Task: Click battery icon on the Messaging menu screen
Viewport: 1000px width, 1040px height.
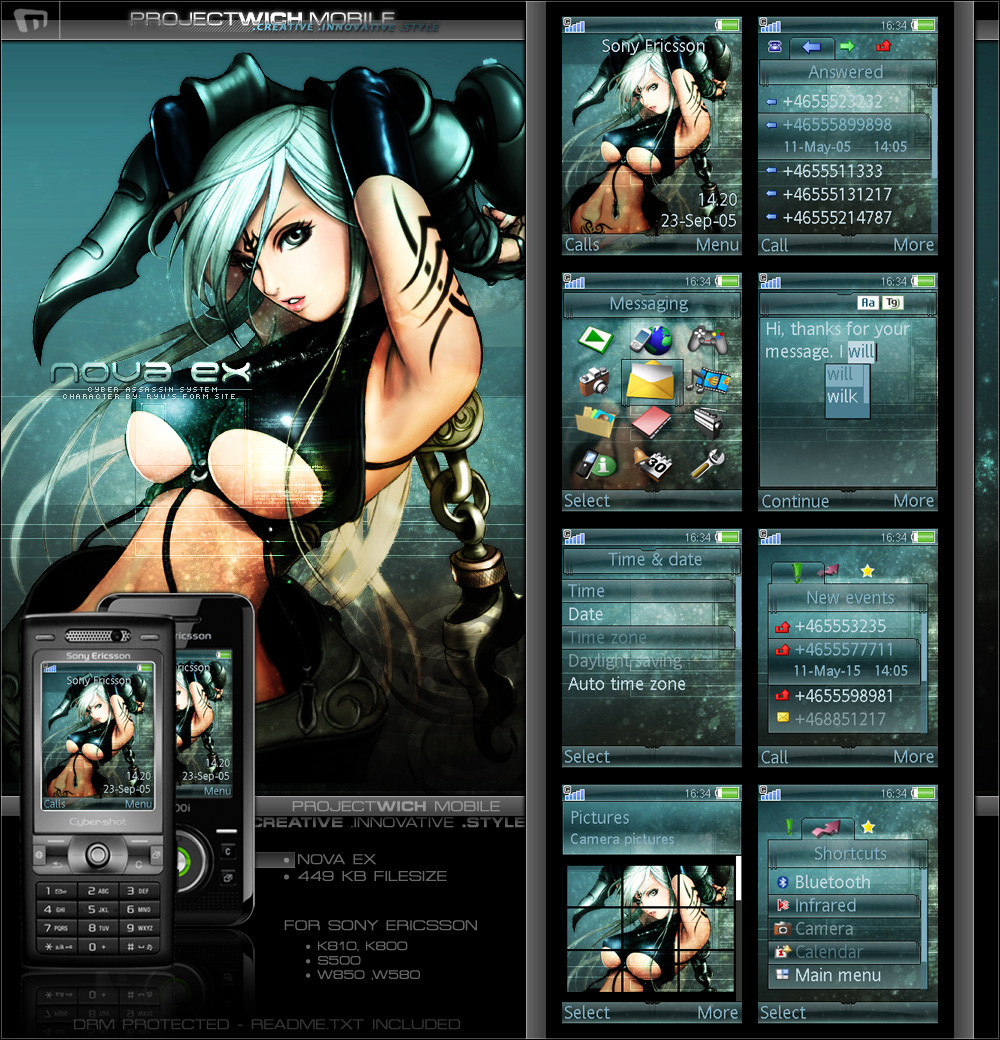Action: pyautogui.click(x=727, y=281)
